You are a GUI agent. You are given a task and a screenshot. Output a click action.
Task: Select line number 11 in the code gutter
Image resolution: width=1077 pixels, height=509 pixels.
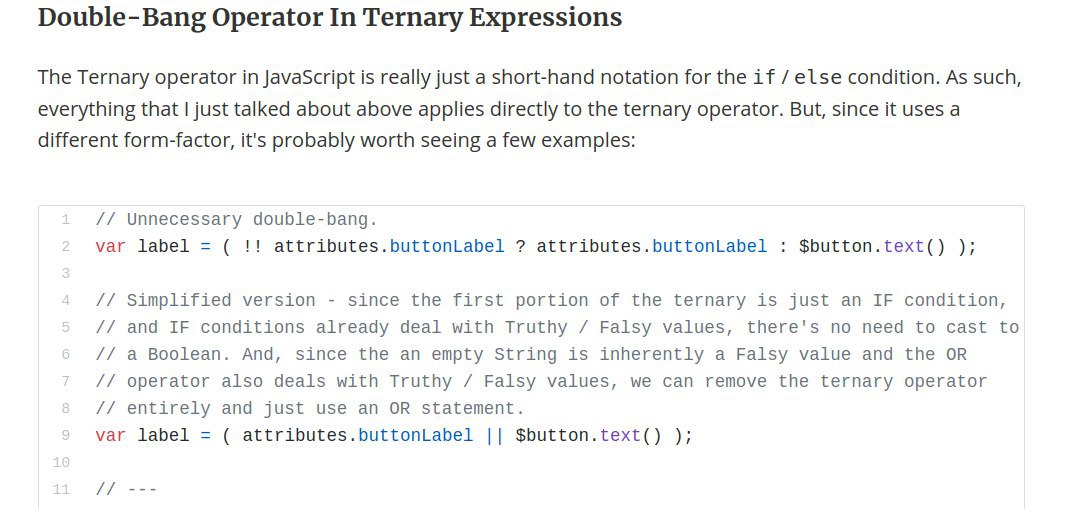tap(63, 489)
